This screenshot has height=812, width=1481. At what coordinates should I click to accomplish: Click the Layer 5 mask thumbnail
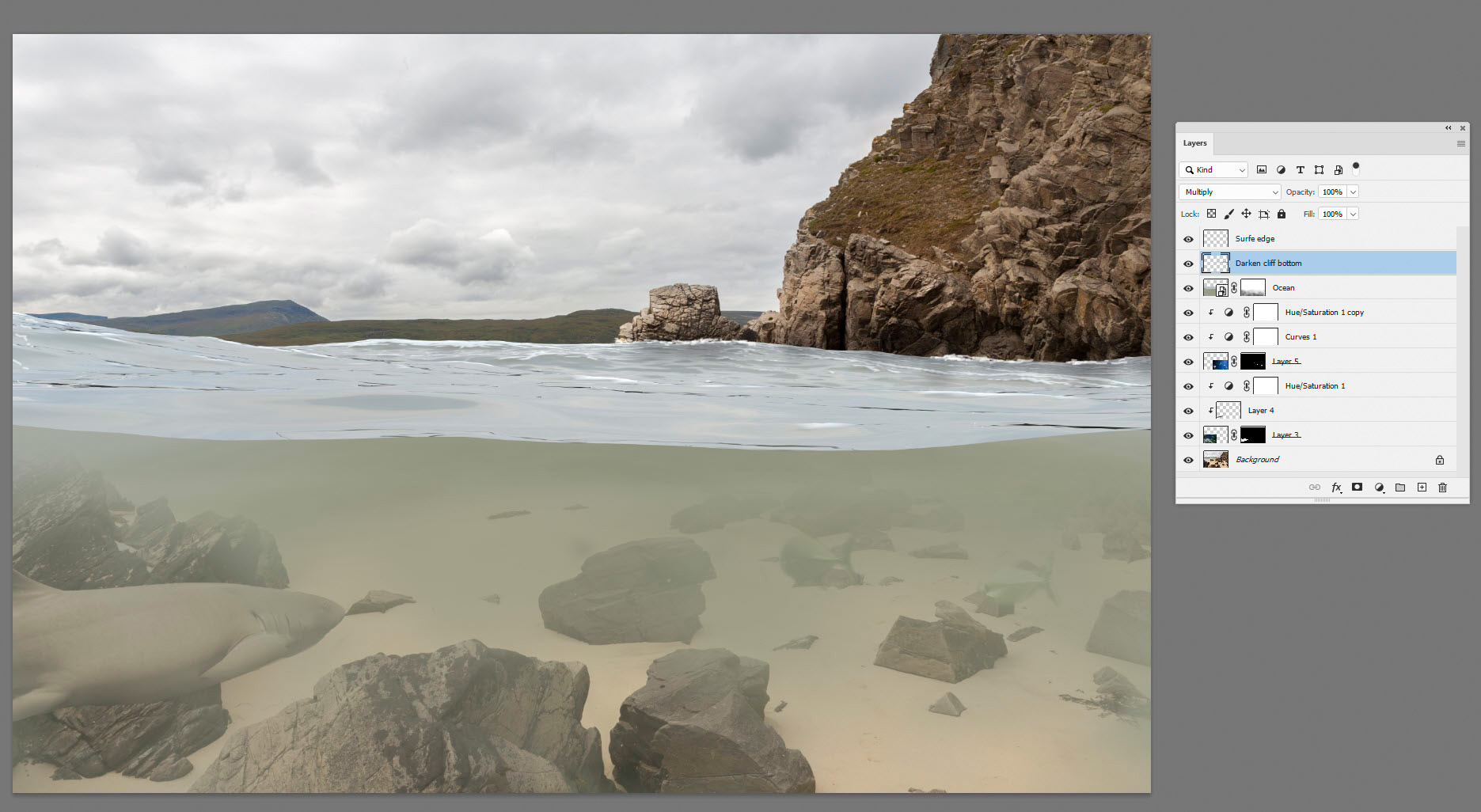point(1253,361)
